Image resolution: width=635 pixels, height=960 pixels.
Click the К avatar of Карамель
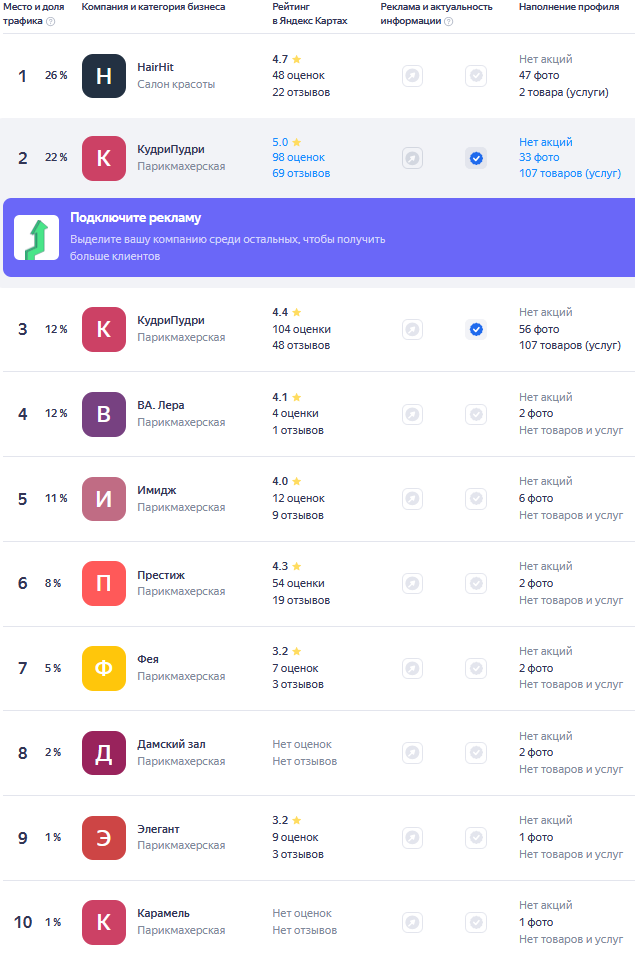[103, 922]
